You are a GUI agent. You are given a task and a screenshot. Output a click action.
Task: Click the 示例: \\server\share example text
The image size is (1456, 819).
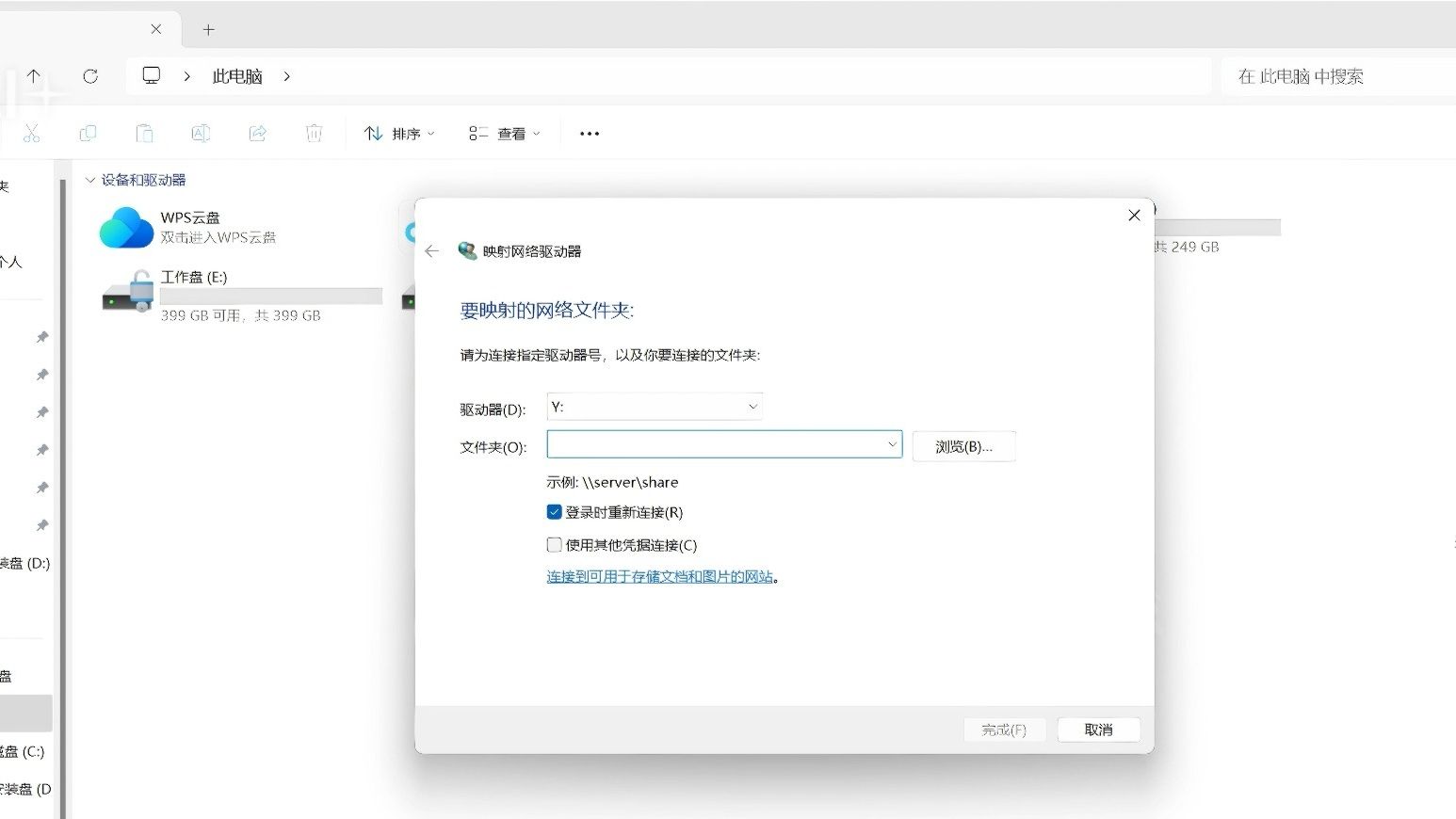pos(612,482)
